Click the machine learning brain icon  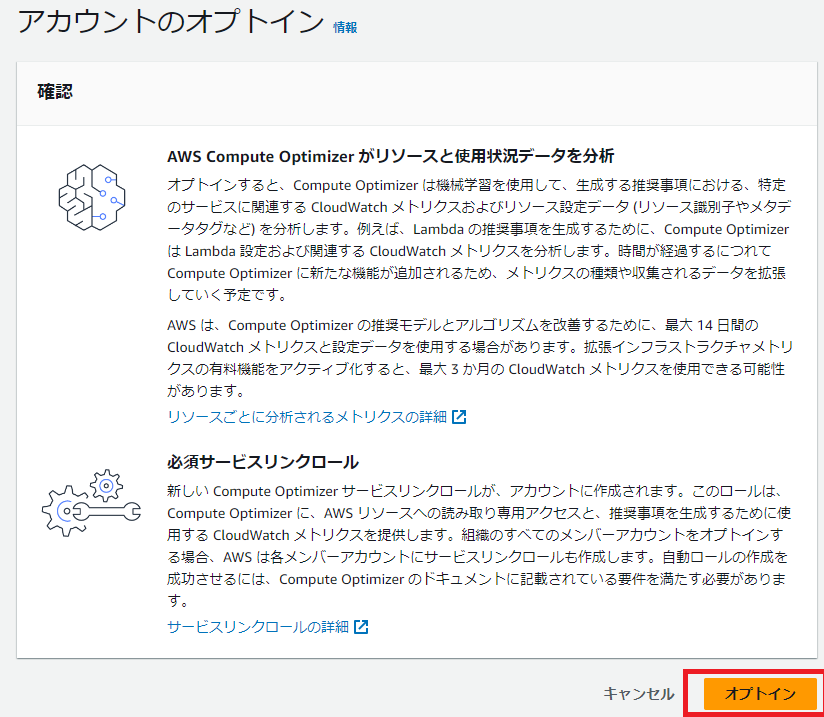(92, 197)
